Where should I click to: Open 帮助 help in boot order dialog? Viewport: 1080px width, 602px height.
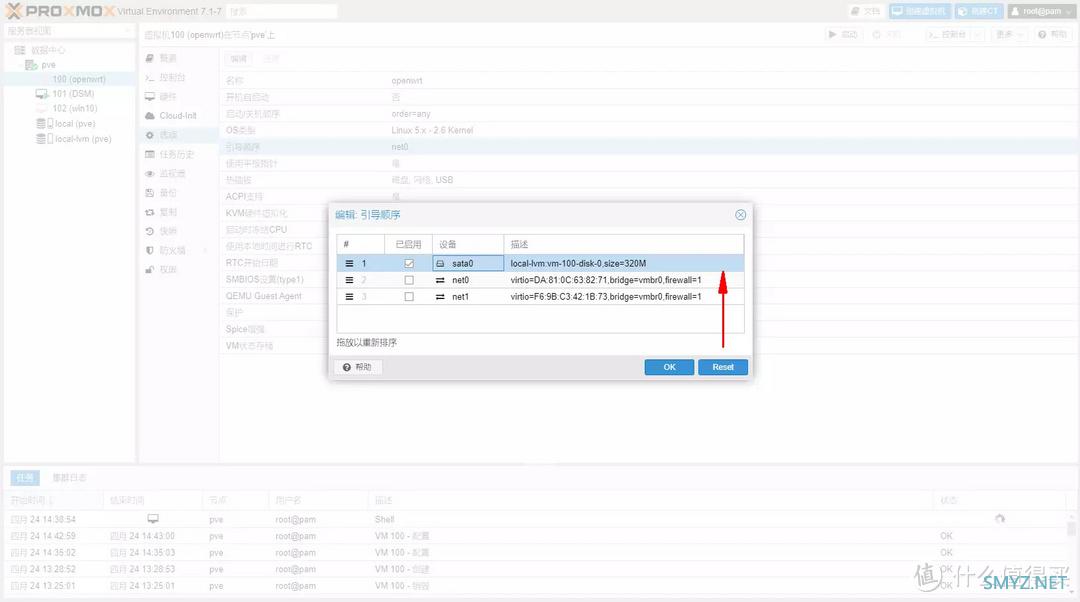click(x=358, y=367)
